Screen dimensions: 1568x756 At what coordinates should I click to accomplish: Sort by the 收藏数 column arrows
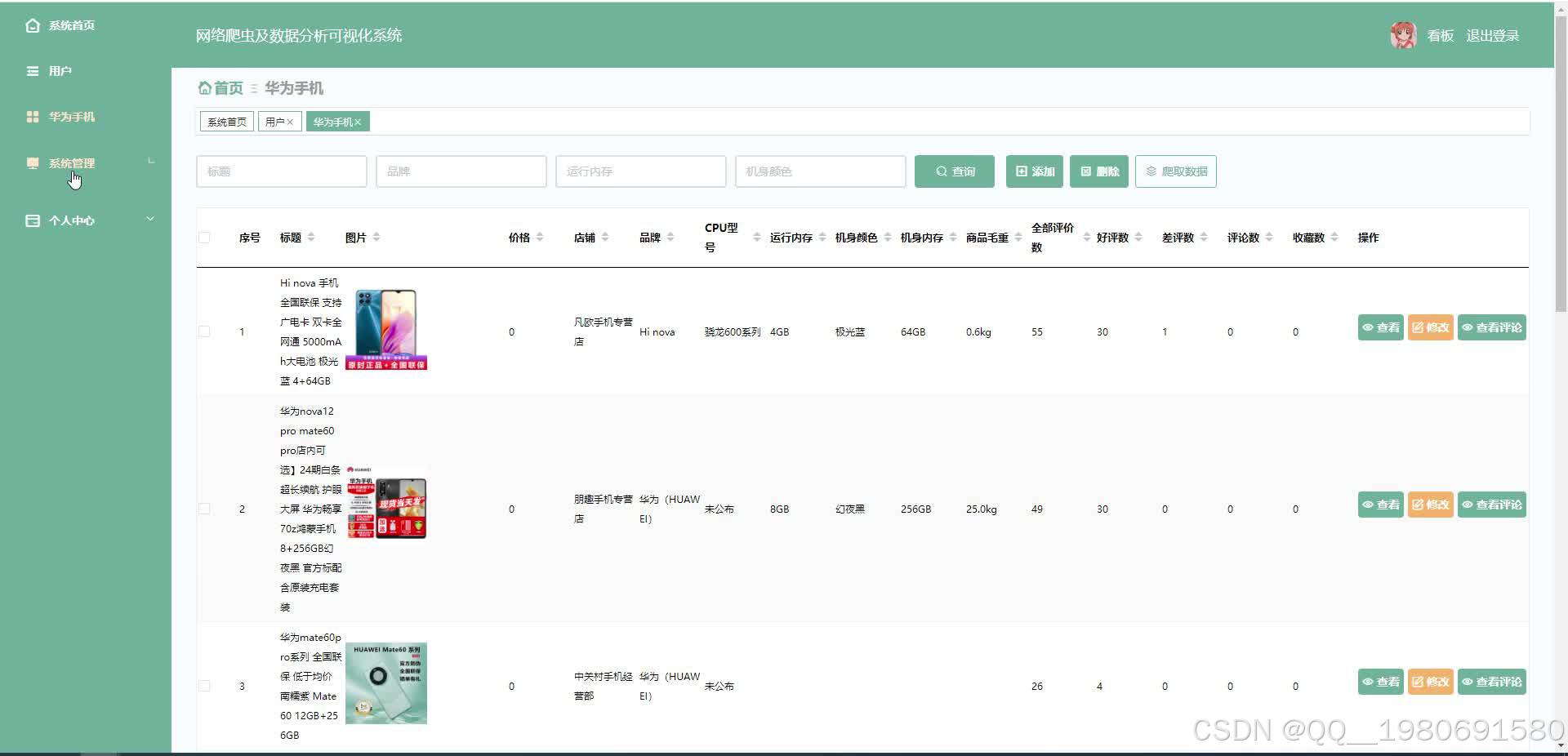click(x=1334, y=238)
